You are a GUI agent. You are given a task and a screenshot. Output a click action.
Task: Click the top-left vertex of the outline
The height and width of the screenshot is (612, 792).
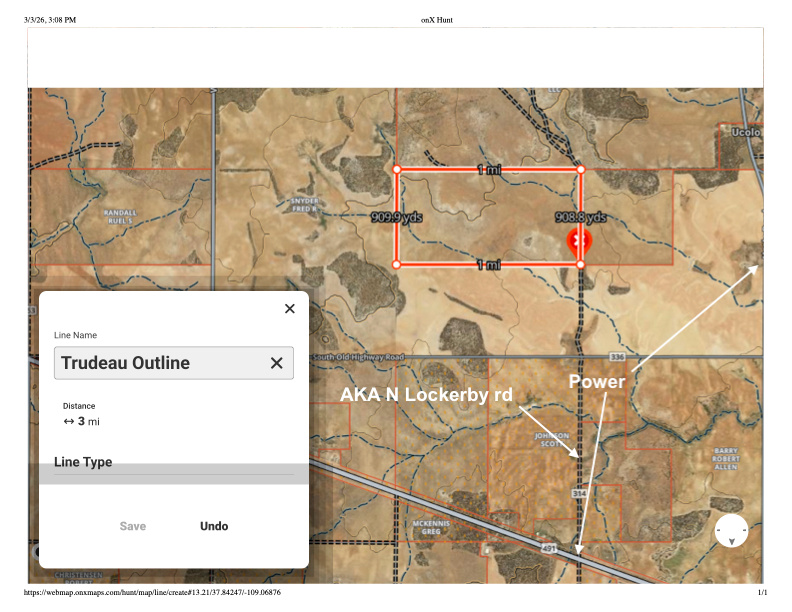click(396, 170)
